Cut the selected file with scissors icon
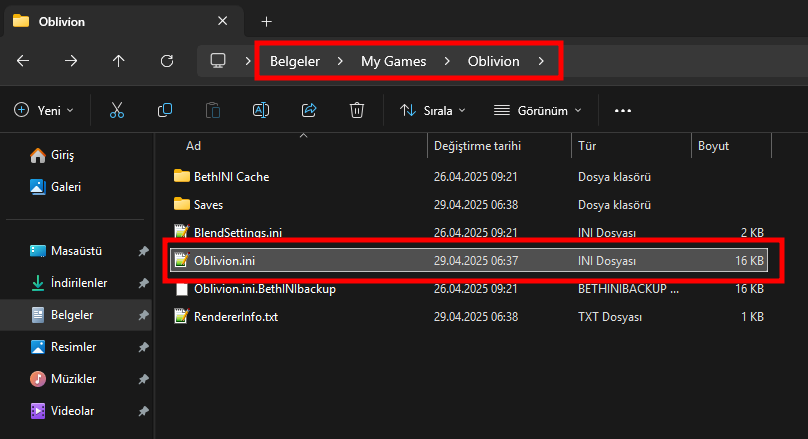Image resolution: width=808 pixels, height=439 pixels. [117, 110]
